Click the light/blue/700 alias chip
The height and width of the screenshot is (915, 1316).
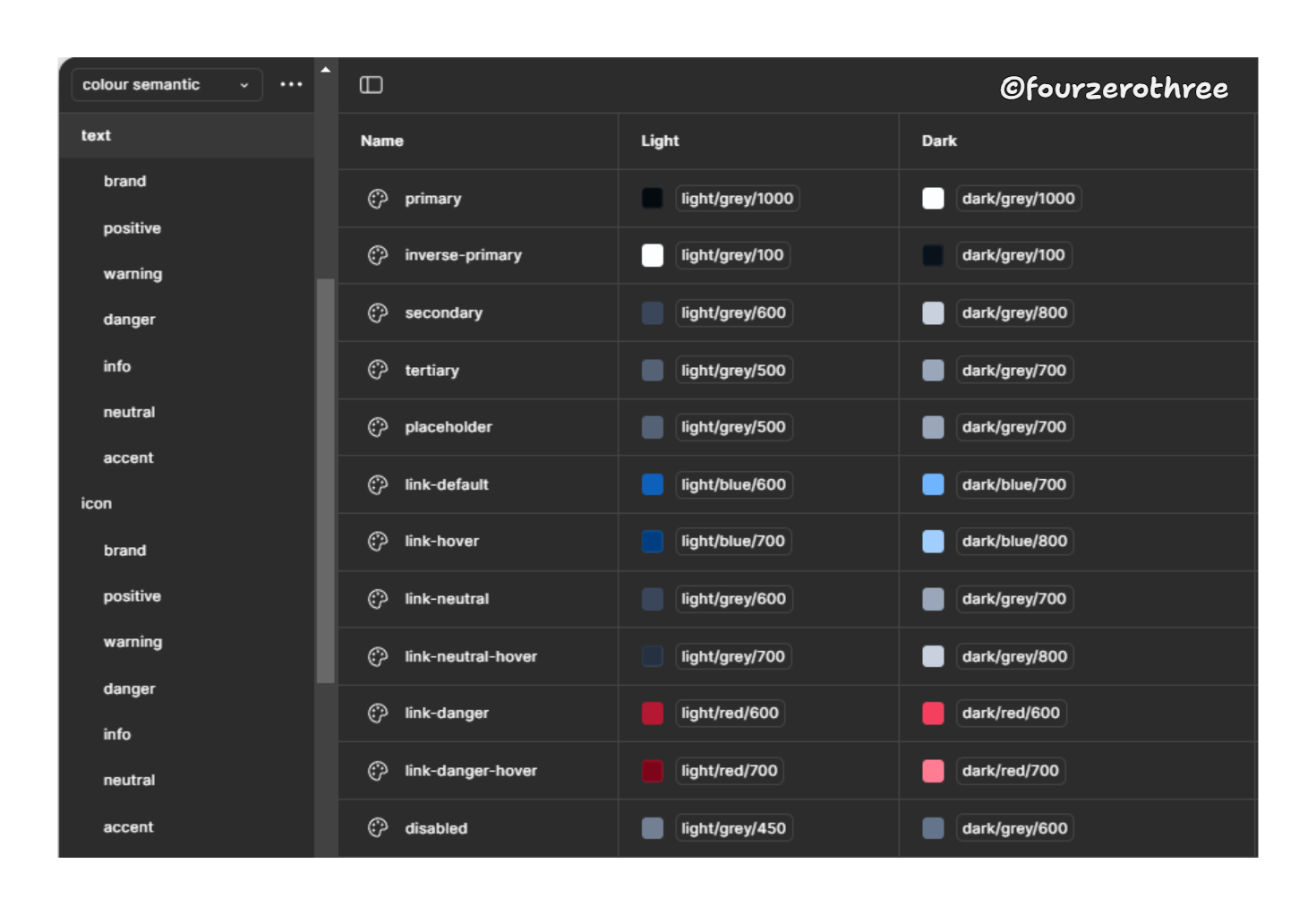pyautogui.click(x=733, y=541)
